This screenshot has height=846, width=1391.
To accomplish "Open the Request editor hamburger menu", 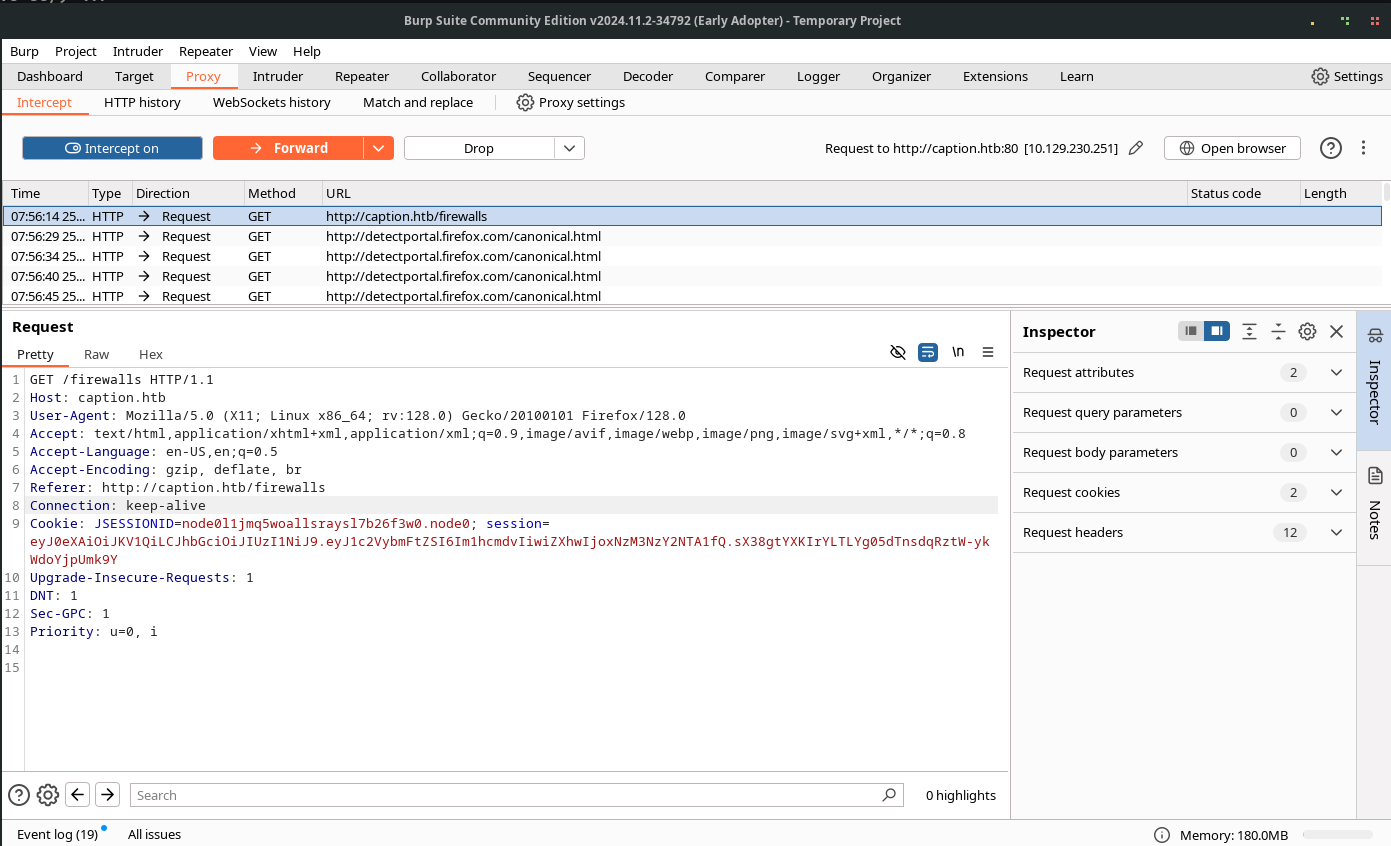I will pyautogui.click(x=988, y=352).
